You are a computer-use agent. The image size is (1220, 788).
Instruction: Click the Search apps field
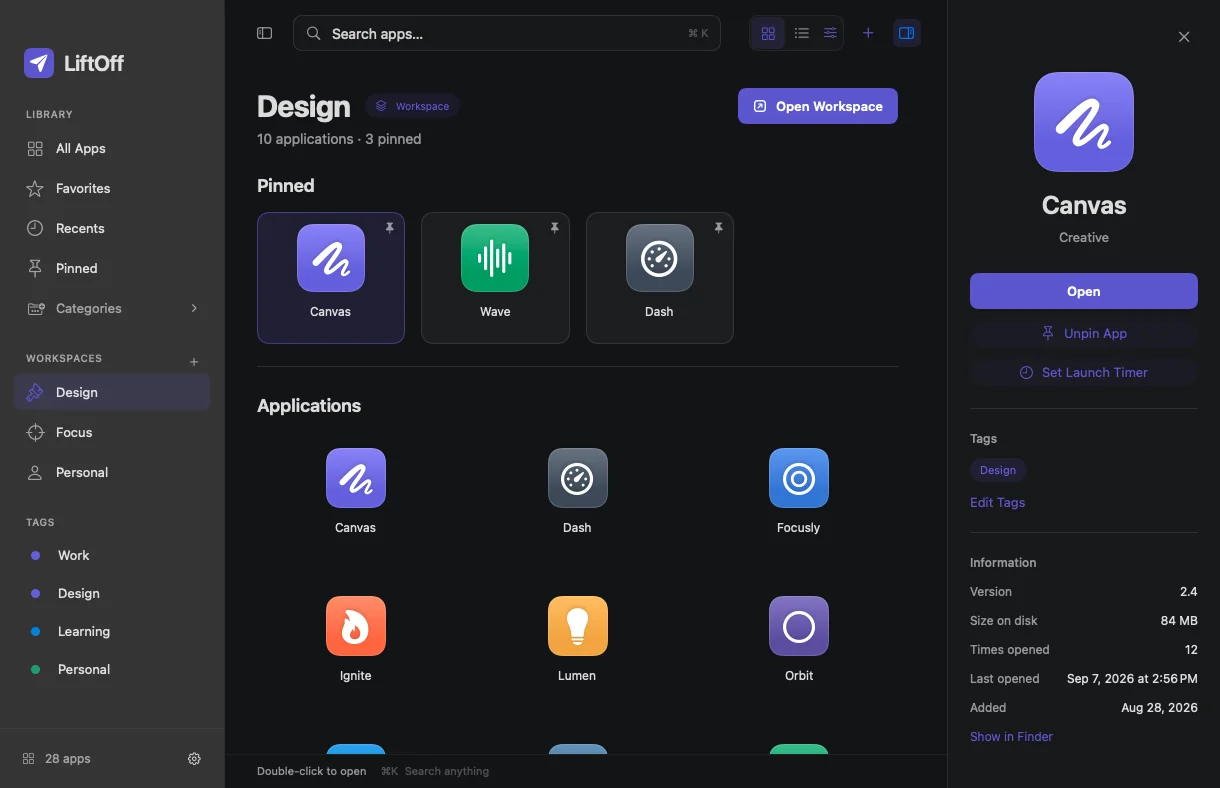click(x=507, y=33)
